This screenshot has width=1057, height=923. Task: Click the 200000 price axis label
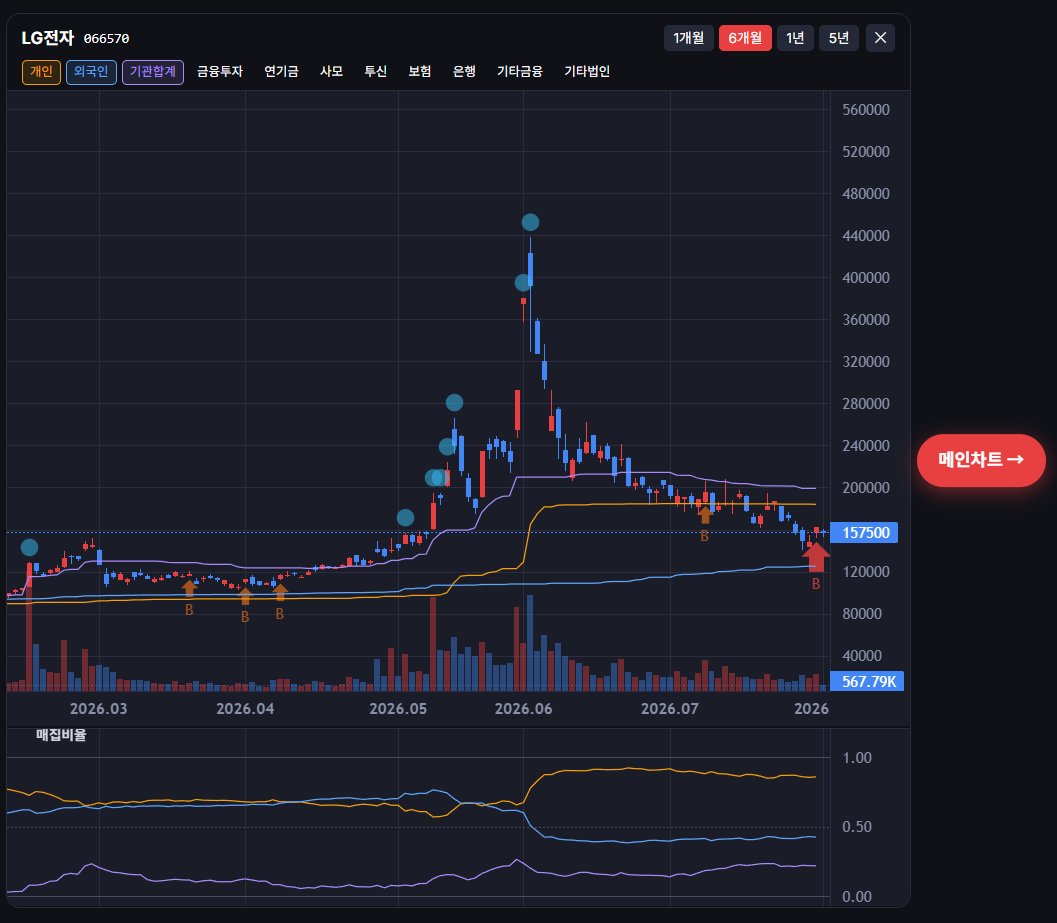tap(866, 487)
